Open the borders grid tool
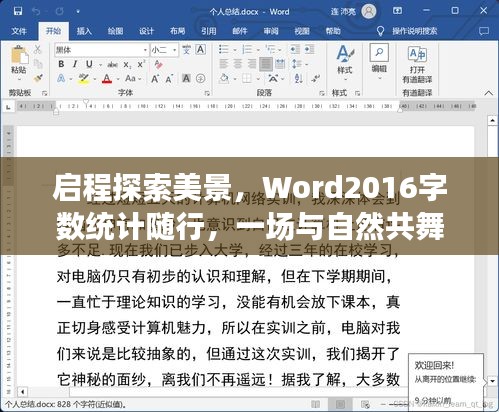499x412 pixels. (x=247, y=79)
